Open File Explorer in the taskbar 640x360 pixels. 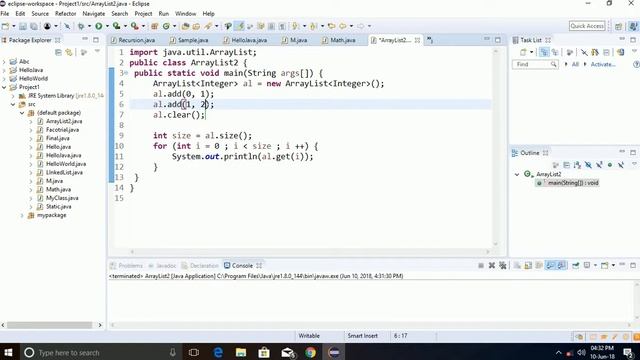241,352
